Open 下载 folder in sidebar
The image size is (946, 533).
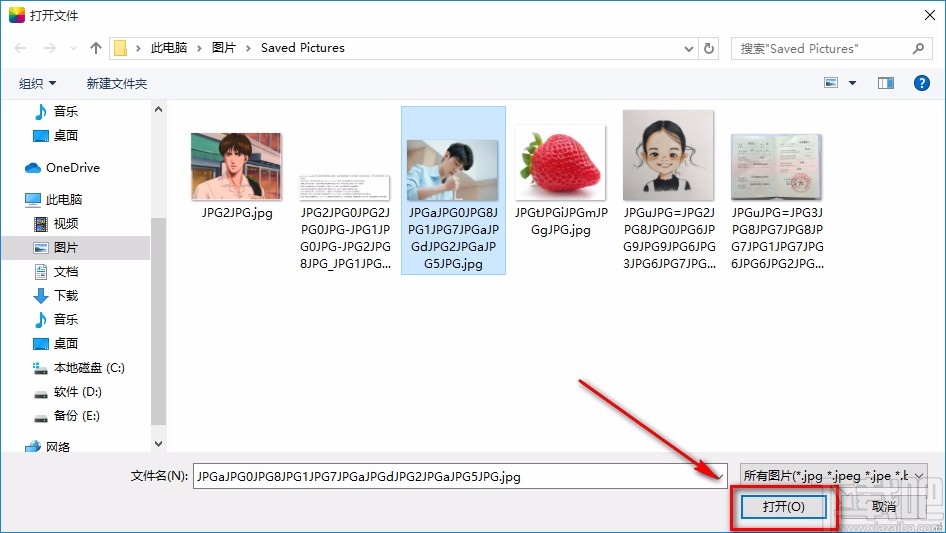[x=56, y=296]
